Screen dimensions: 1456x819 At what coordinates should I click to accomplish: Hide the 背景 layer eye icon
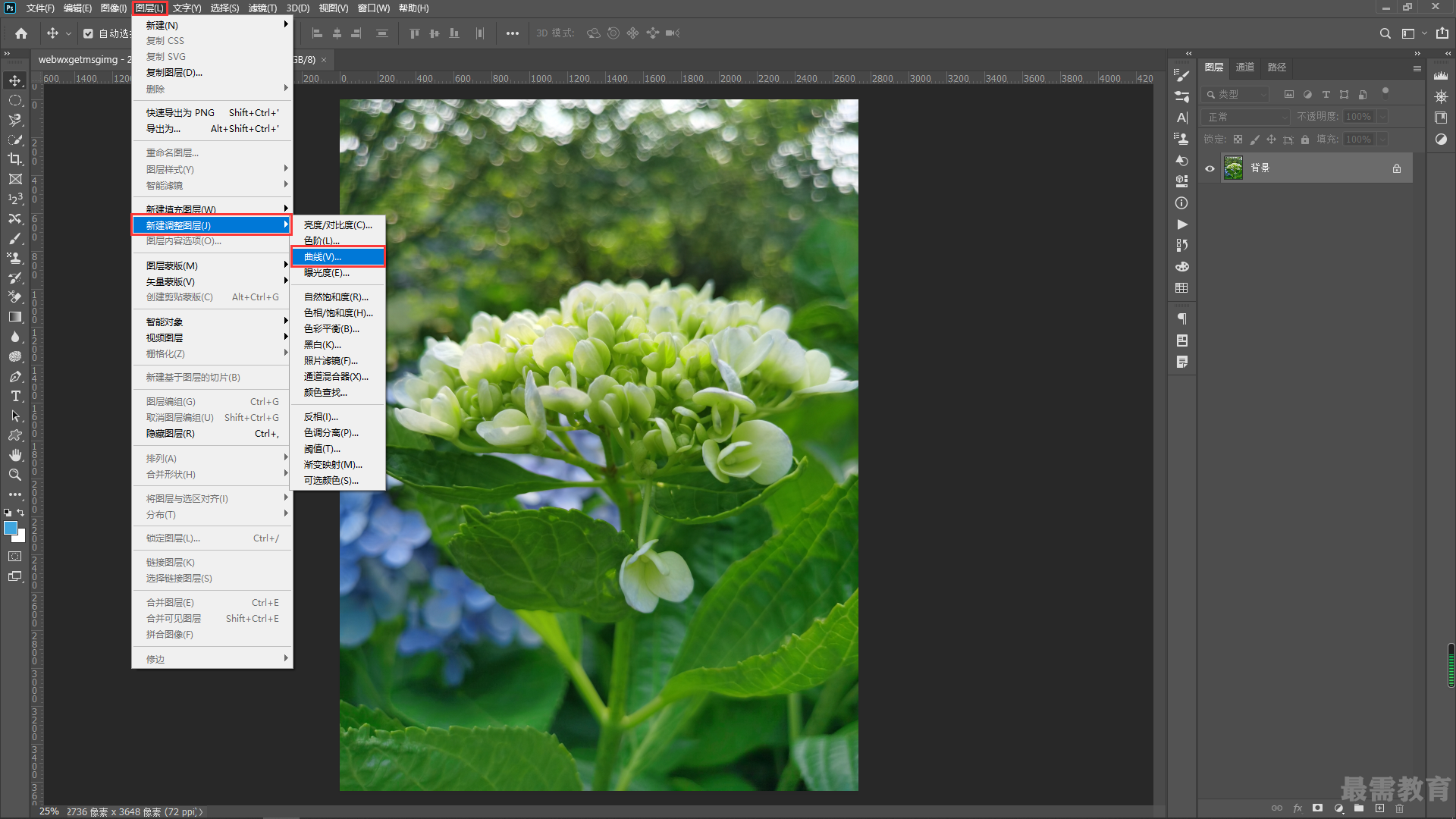point(1210,168)
